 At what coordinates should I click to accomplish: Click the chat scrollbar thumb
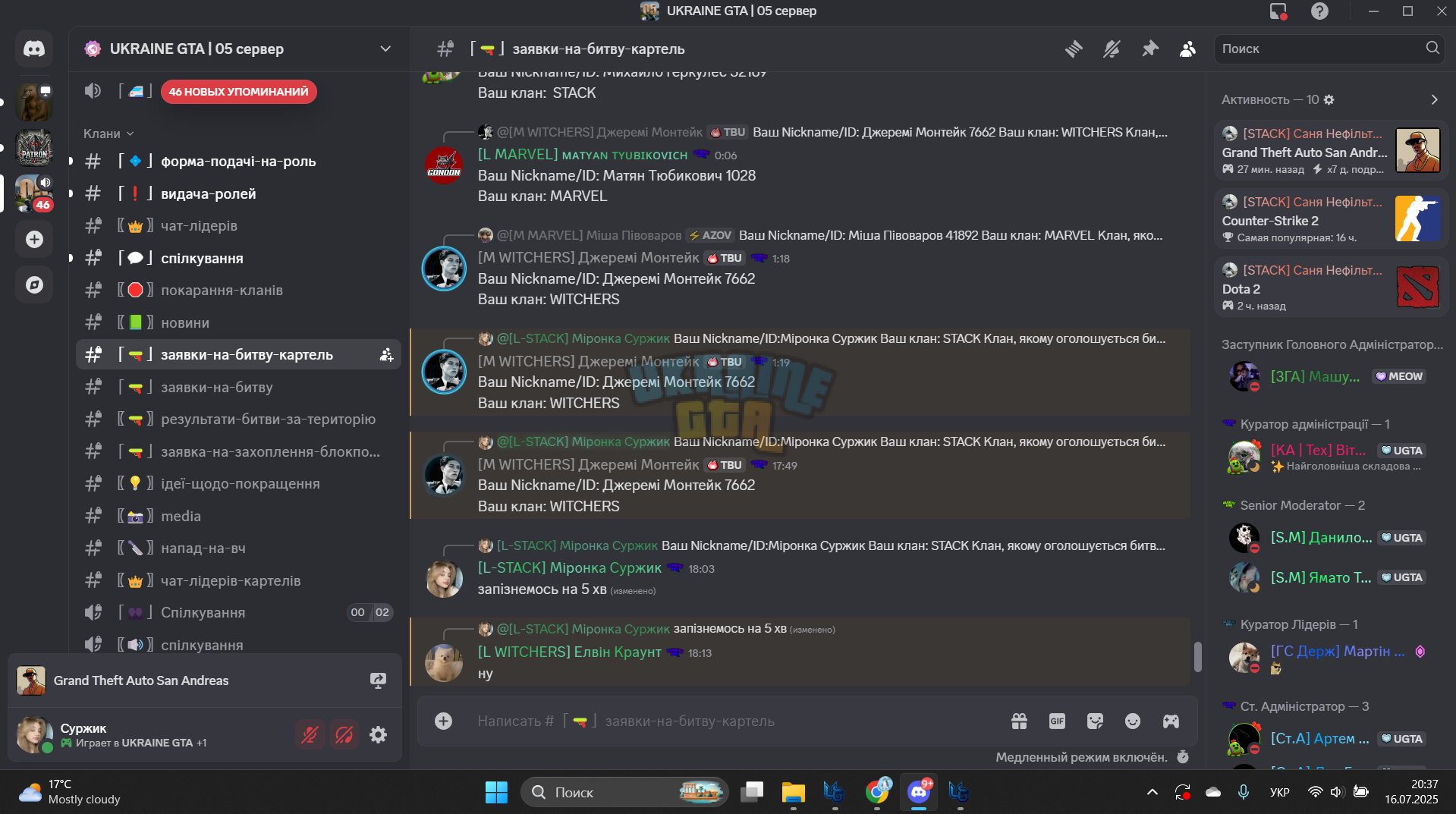[1198, 657]
